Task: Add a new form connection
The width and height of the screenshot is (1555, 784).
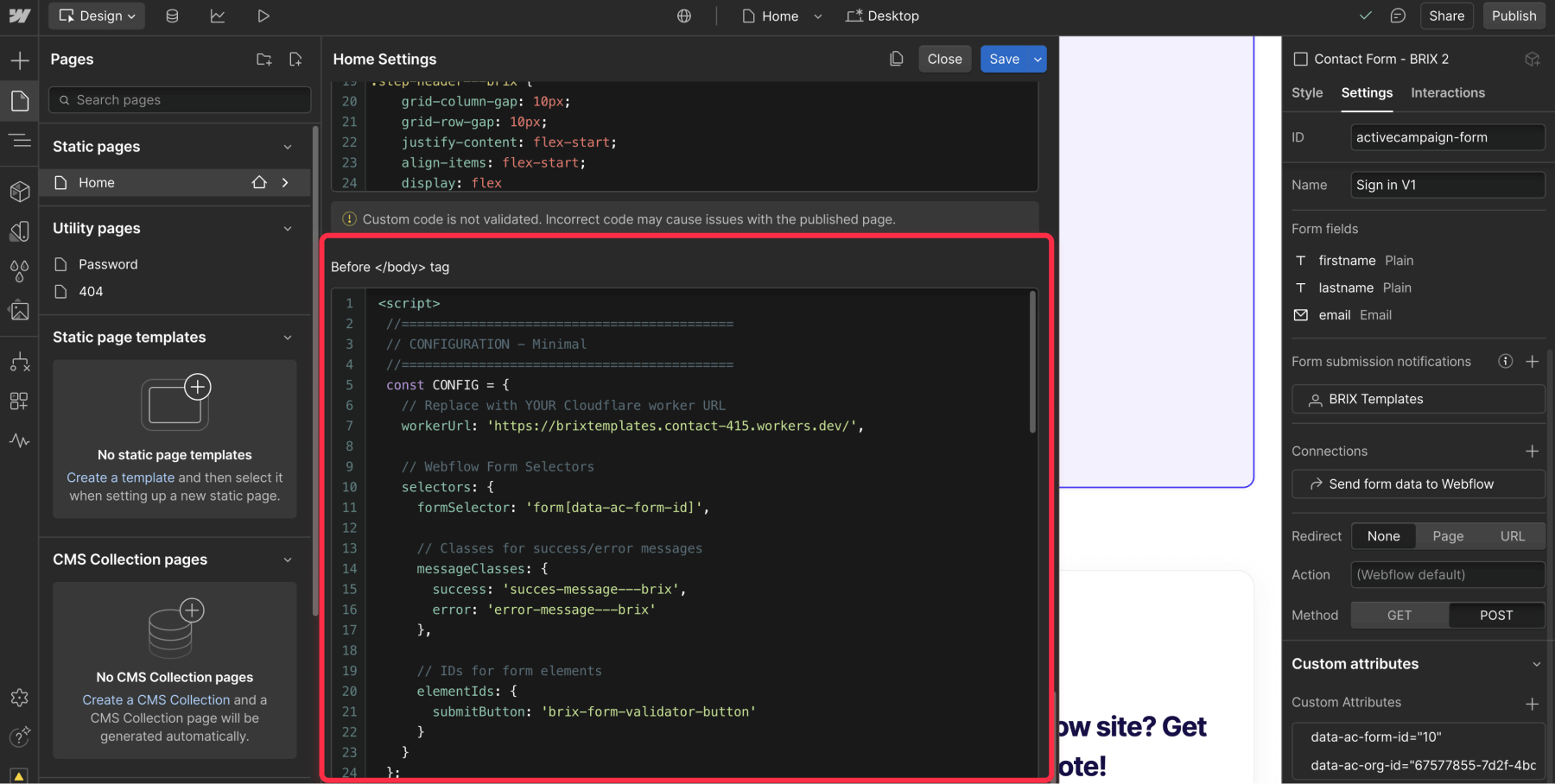Action: point(1533,451)
